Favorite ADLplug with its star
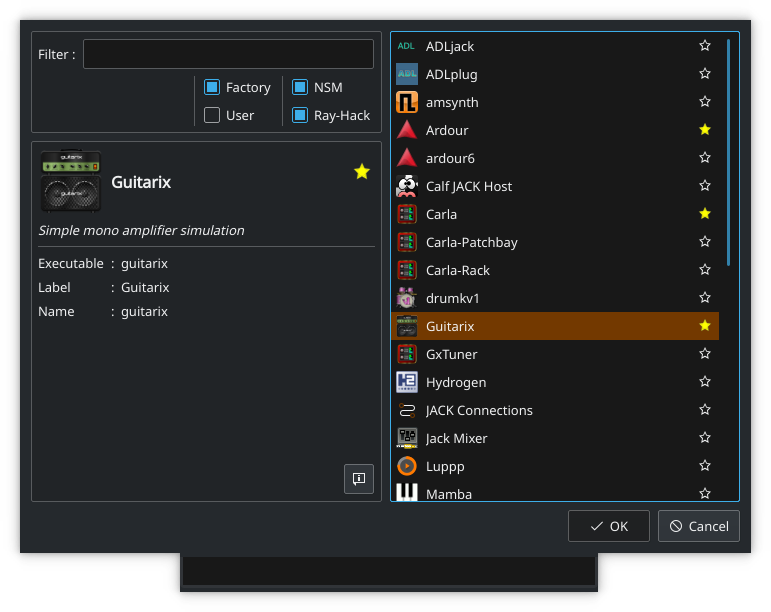This screenshot has height=612, width=771. (705, 74)
